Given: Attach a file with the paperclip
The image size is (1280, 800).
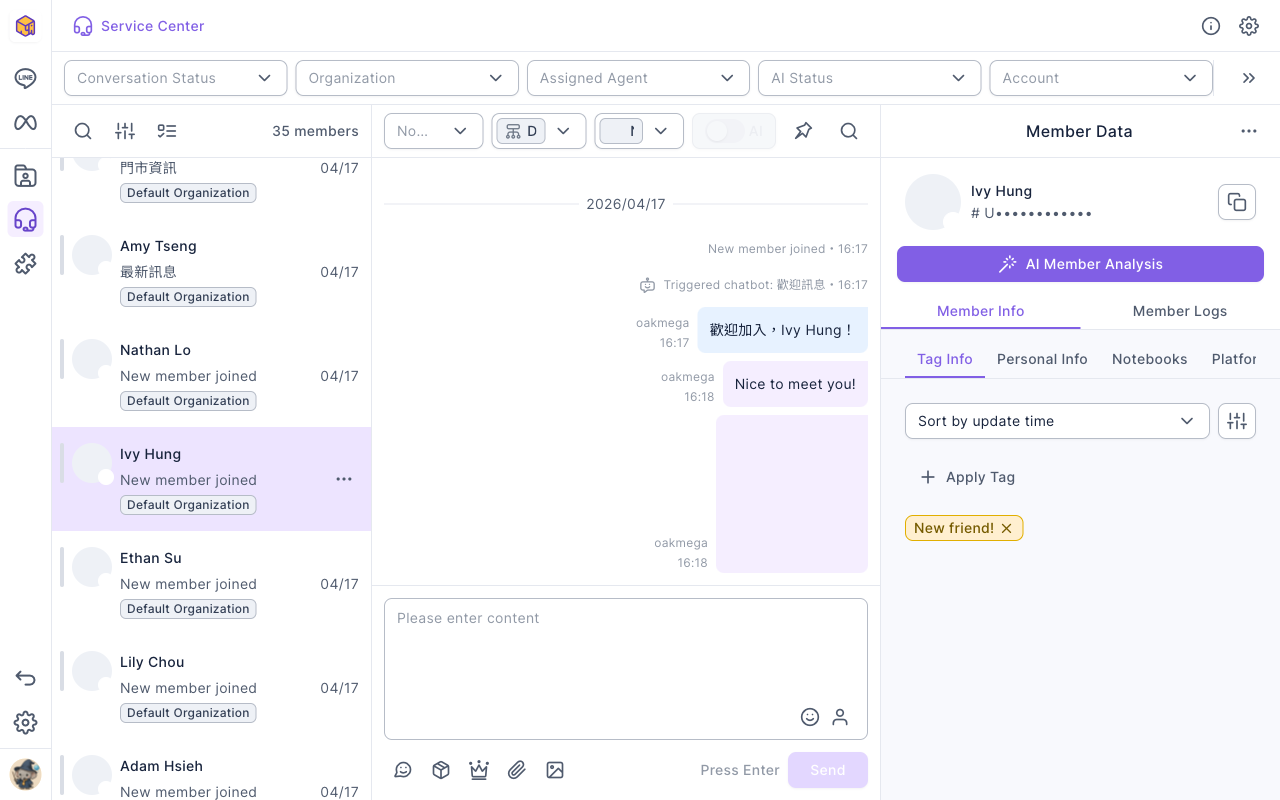Looking at the screenshot, I should point(517,770).
